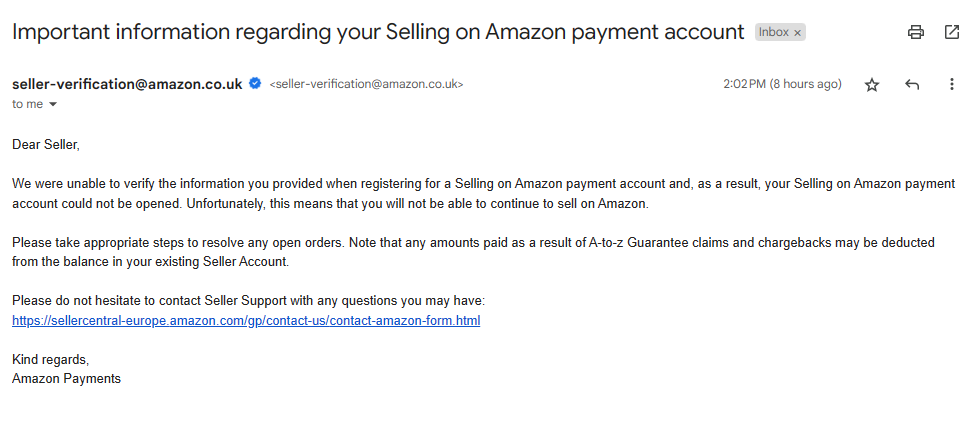Remove the Inbox label with its x
Screen dimensions: 972x431
(798, 33)
